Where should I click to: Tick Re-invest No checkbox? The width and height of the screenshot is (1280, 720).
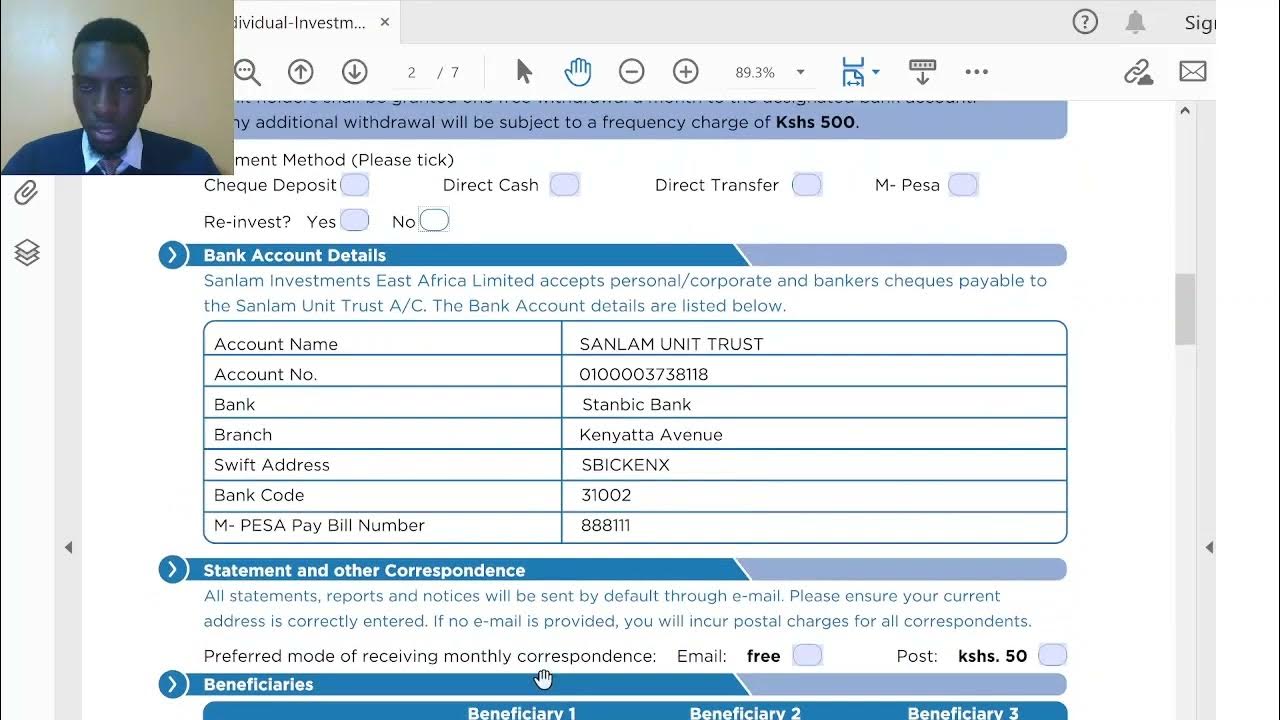point(434,221)
